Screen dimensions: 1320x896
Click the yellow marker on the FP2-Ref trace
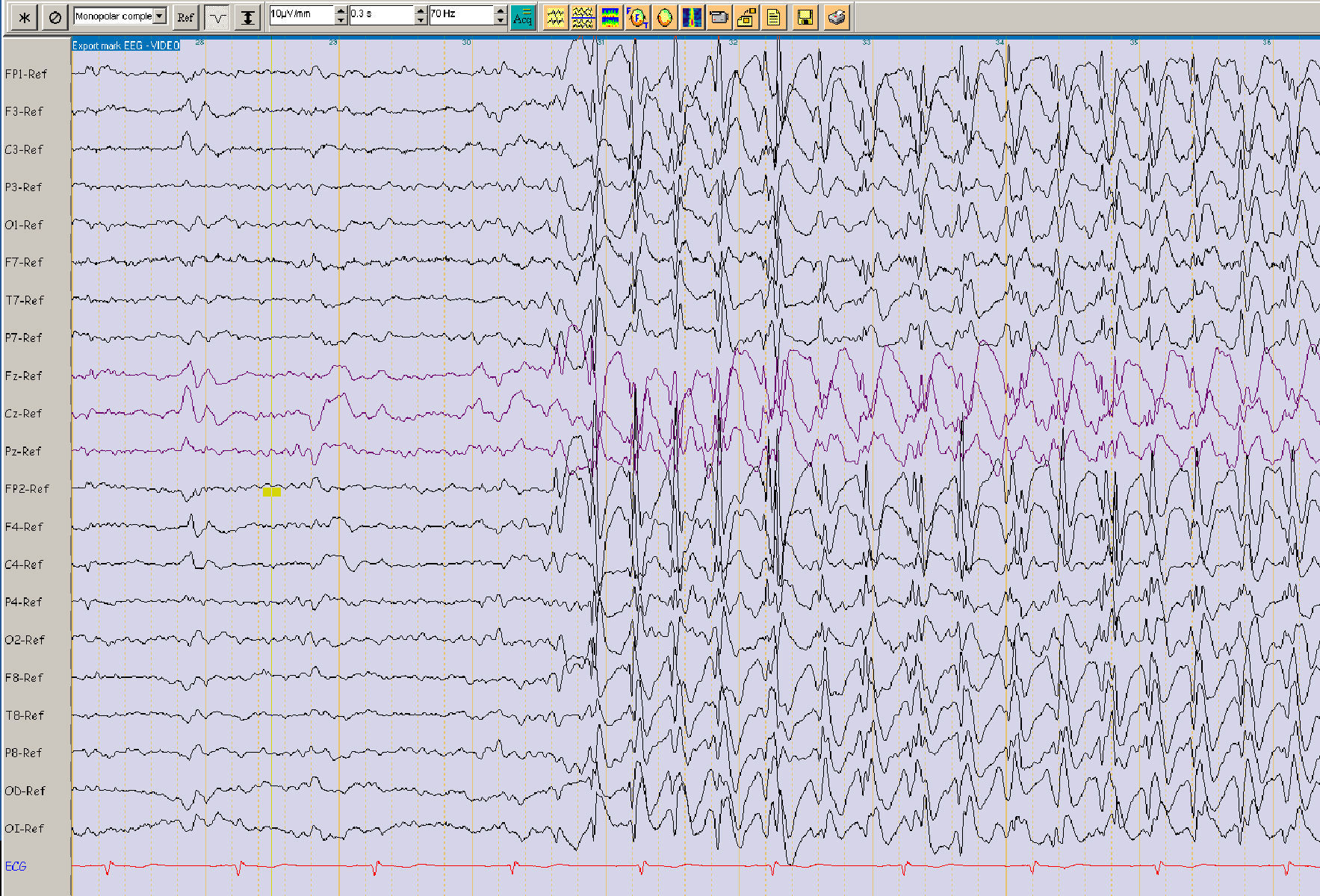coord(271,492)
